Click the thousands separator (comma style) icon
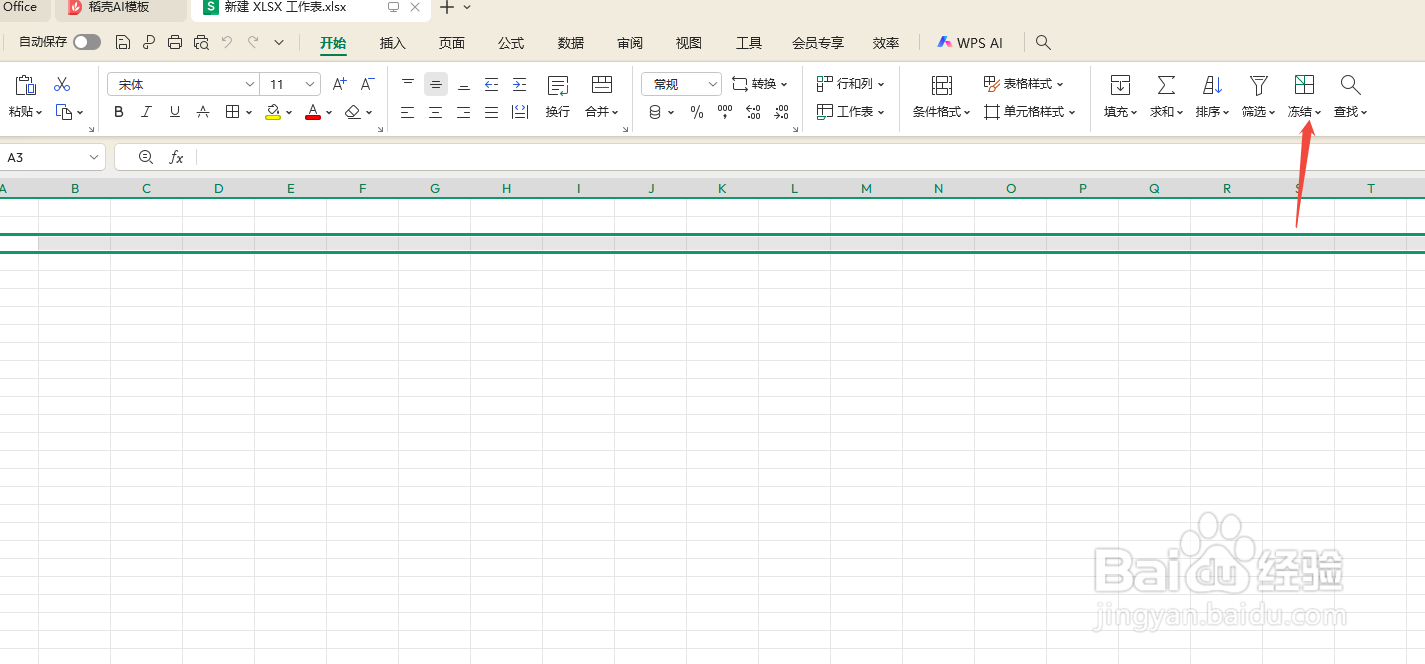The width and height of the screenshot is (1425, 664). tap(724, 111)
